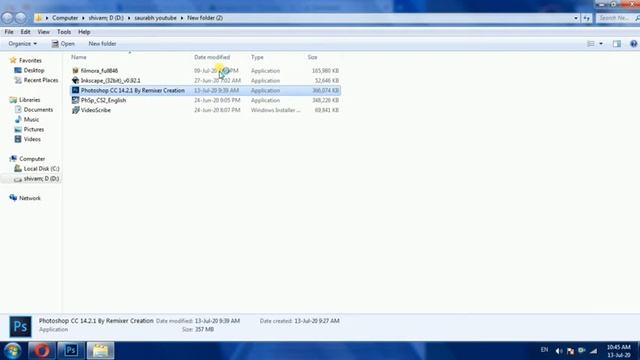The height and width of the screenshot is (360, 640).
Task: Select the VideoScribe file name
Action: tap(96, 110)
